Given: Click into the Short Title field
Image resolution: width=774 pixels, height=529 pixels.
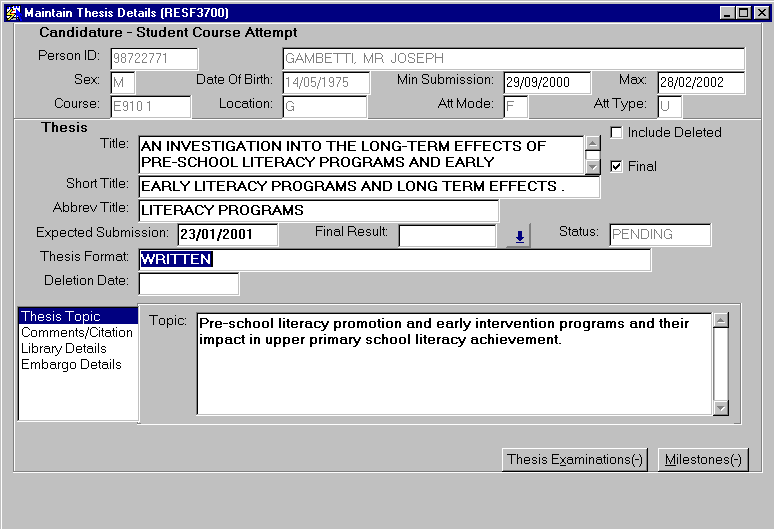Looking at the screenshot, I should tap(368, 187).
